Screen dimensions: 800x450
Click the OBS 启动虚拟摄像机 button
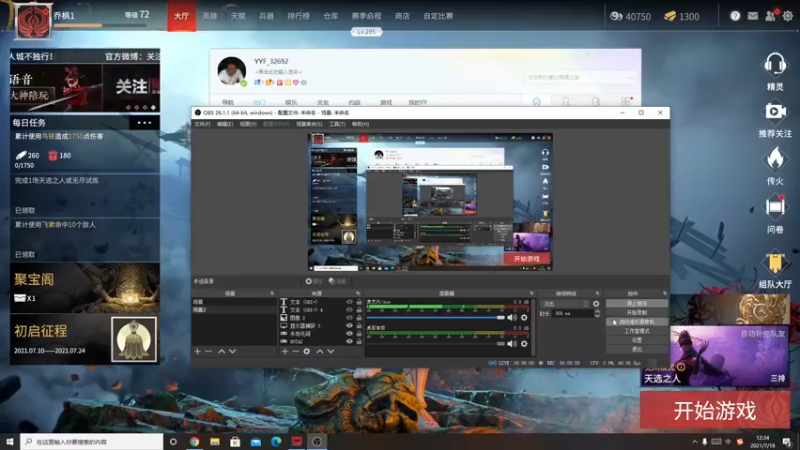636,322
